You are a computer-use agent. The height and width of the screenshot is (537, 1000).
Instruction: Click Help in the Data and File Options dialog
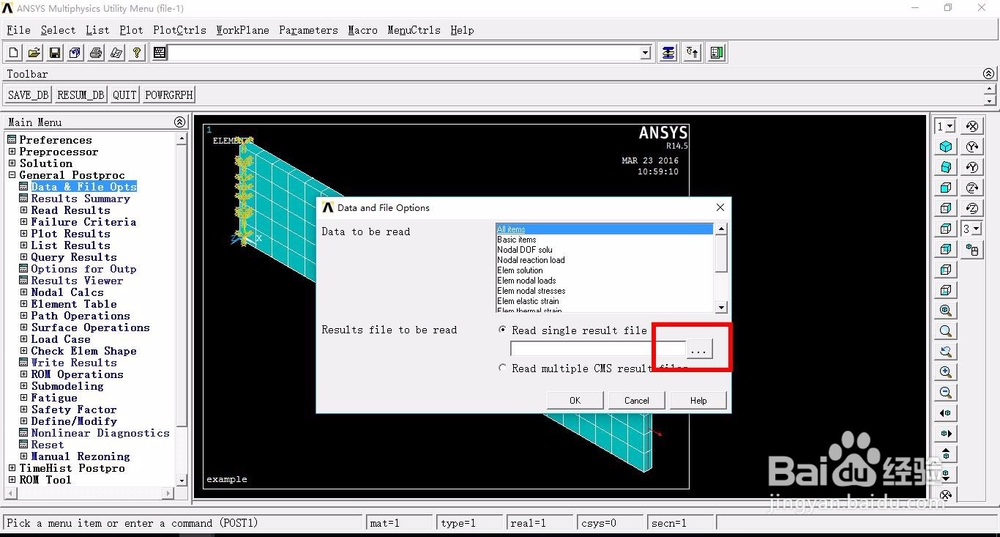[698, 401]
